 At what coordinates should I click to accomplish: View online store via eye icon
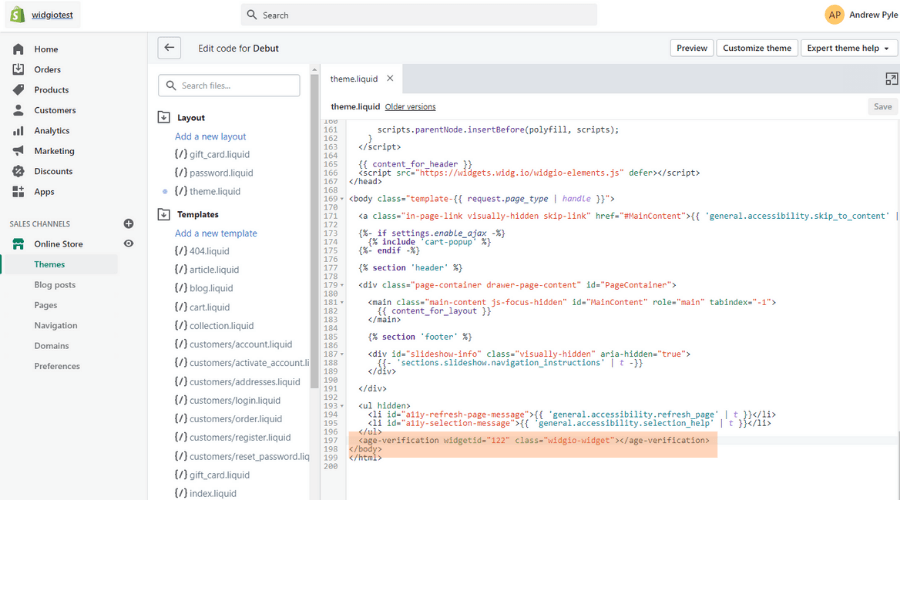coord(129,243)
